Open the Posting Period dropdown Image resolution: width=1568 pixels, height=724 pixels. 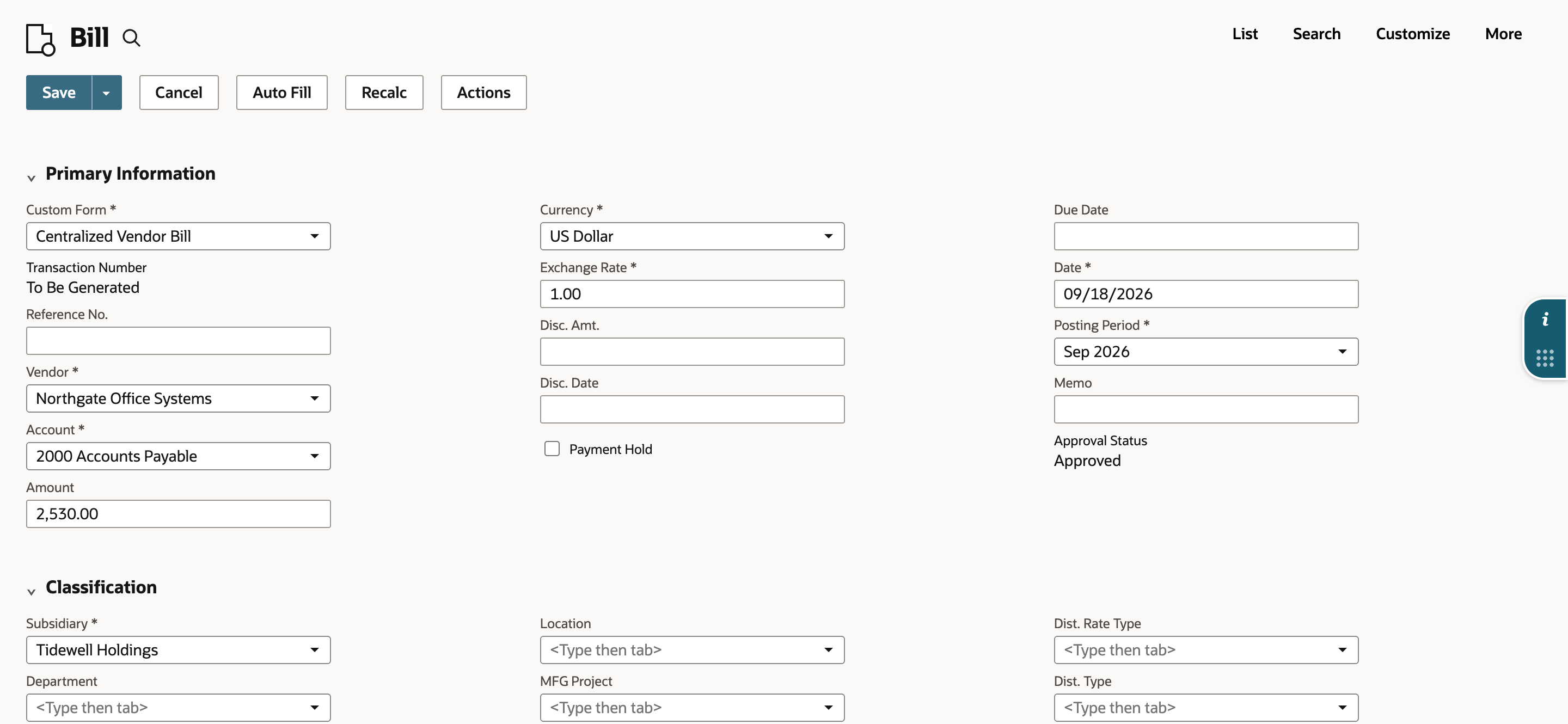[1206, 352]
